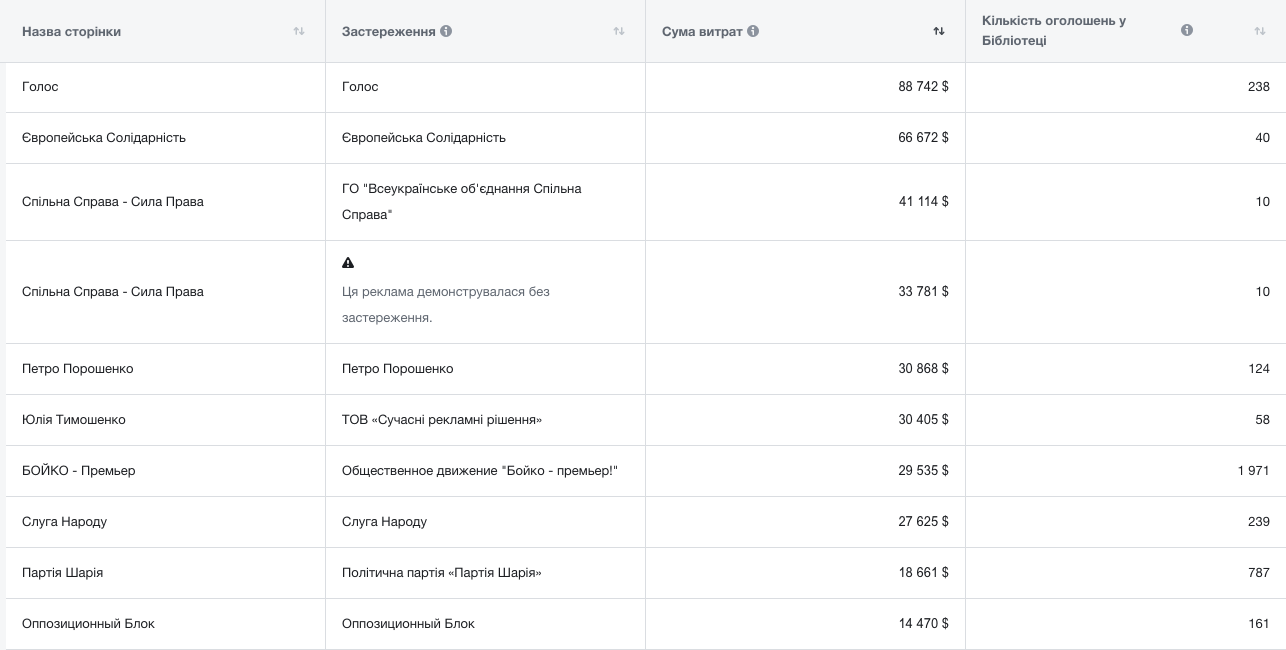
Task: Open Європейська Солідарність page link
Action: (104, 138)
